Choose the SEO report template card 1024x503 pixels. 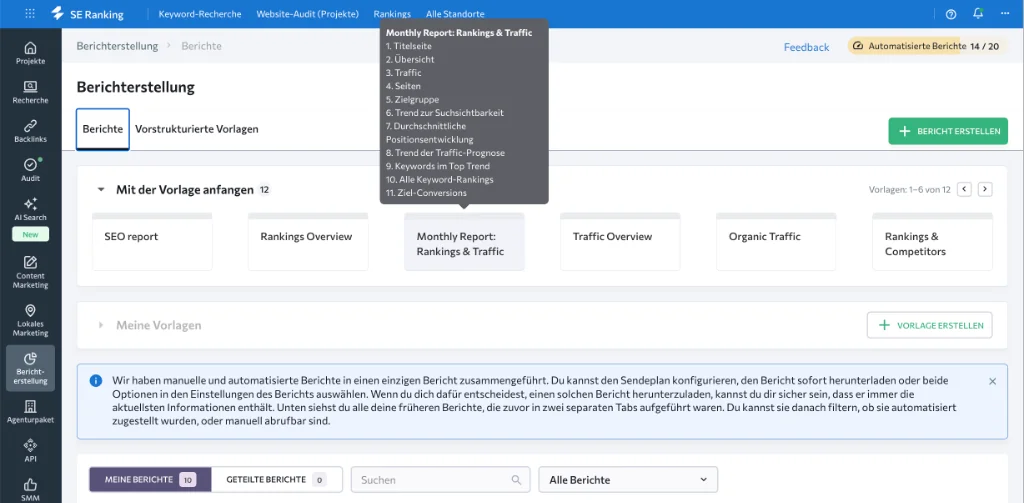click(152, 242)
